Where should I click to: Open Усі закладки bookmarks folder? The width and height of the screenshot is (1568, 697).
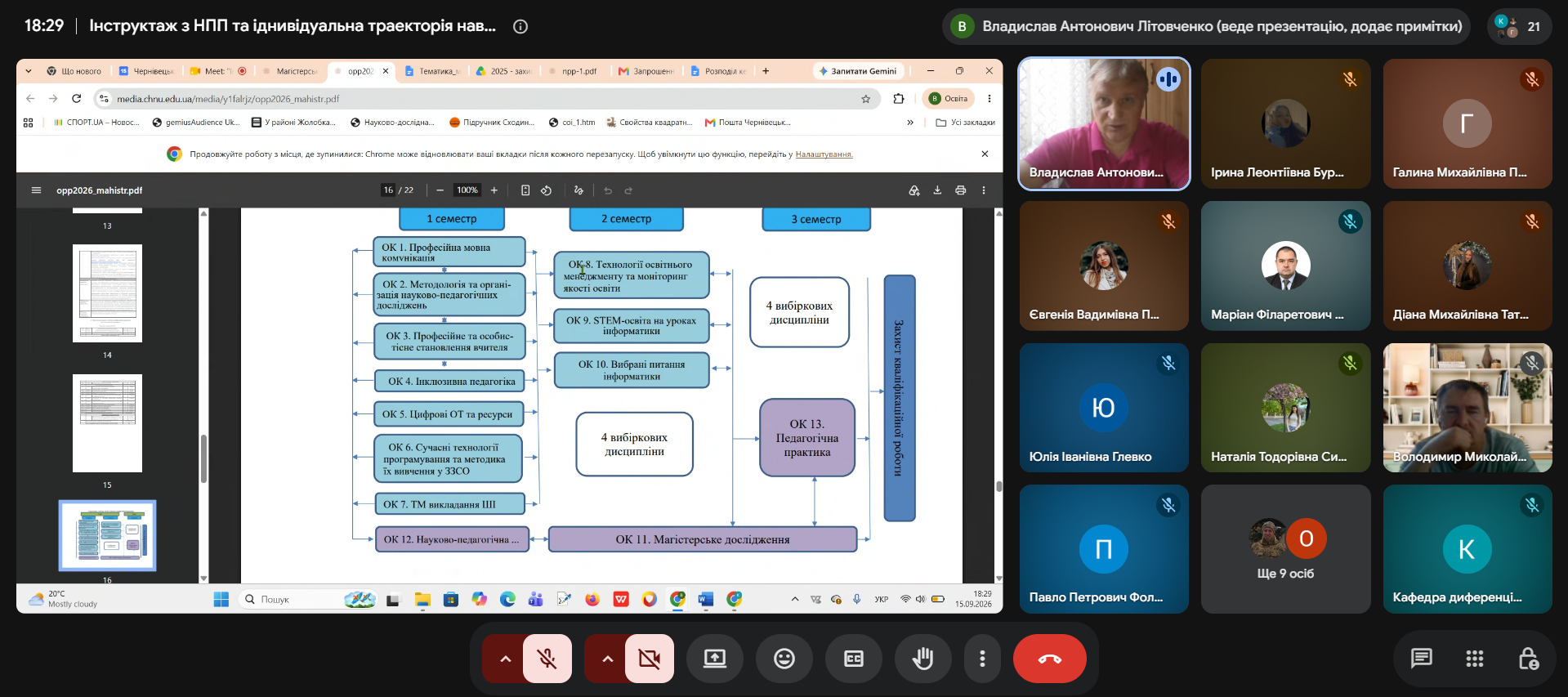[x=965, y=123]
